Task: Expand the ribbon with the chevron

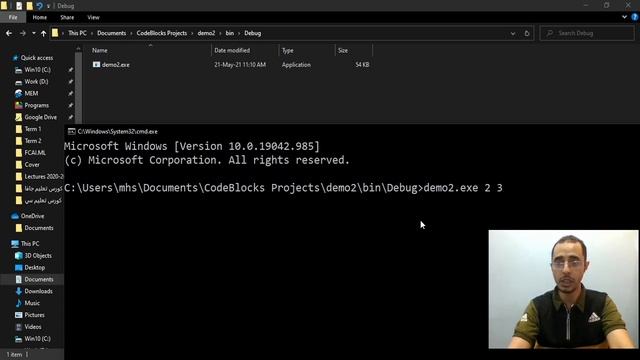Action: [624, 17]
